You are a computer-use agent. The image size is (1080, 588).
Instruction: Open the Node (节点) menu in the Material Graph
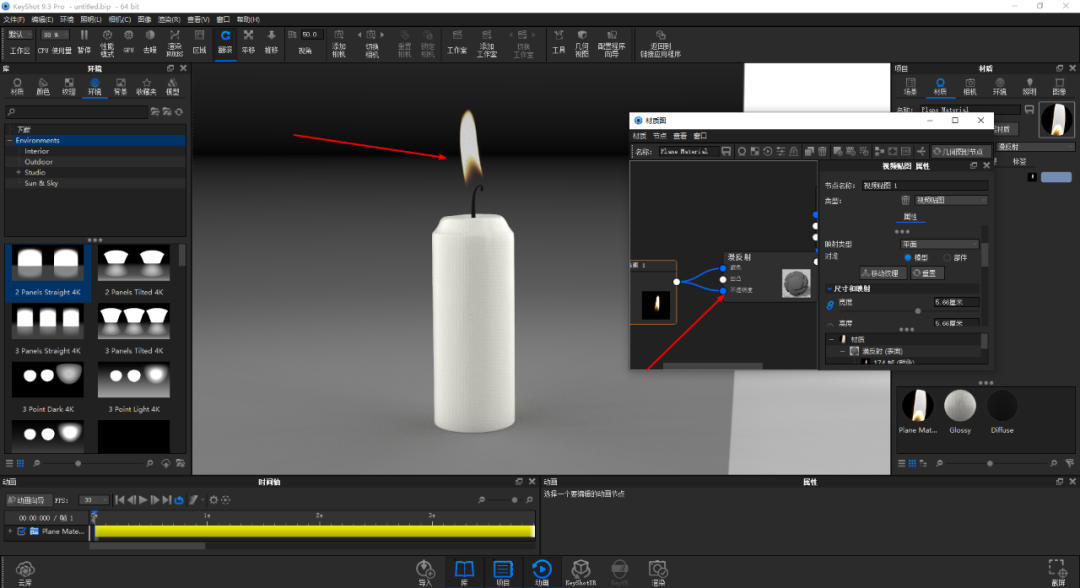[x=660, y=136]
